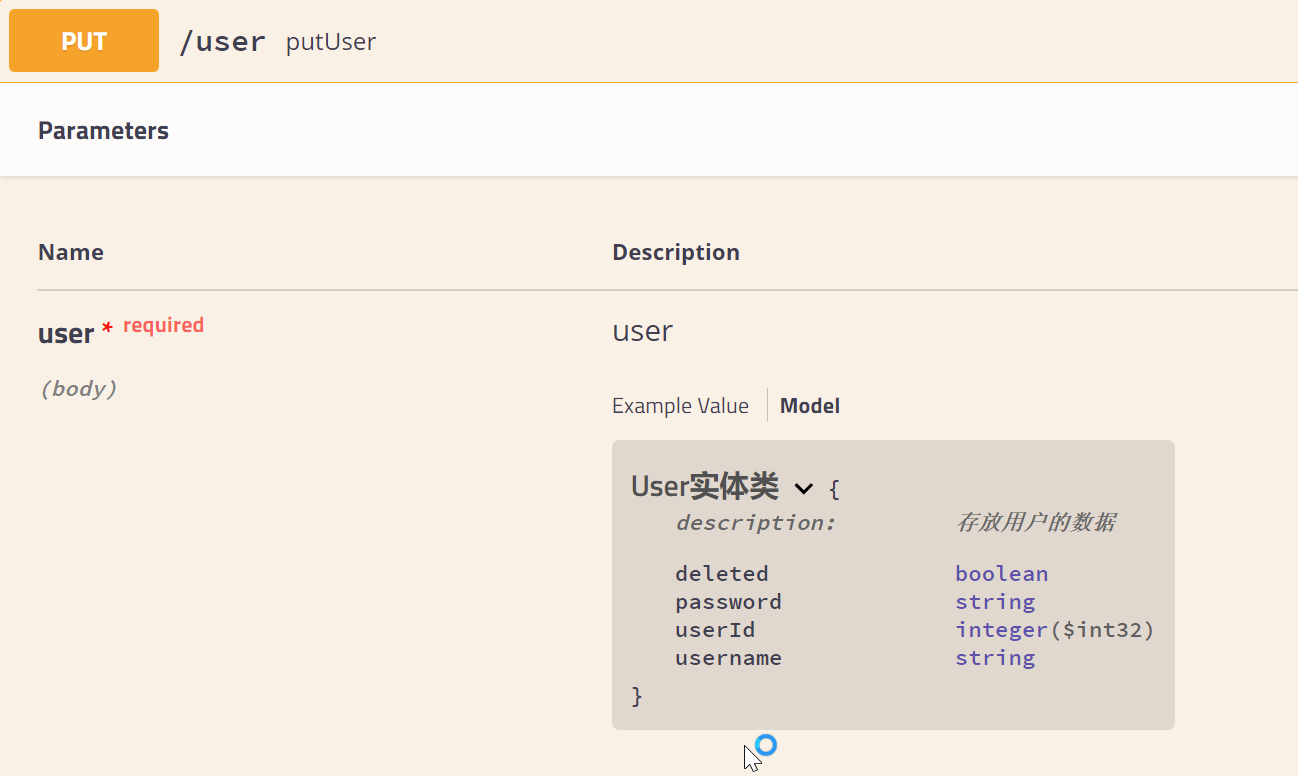The image size is (1298, 776).
Task: Switch to the Model tab
Action: click(810, 406)
